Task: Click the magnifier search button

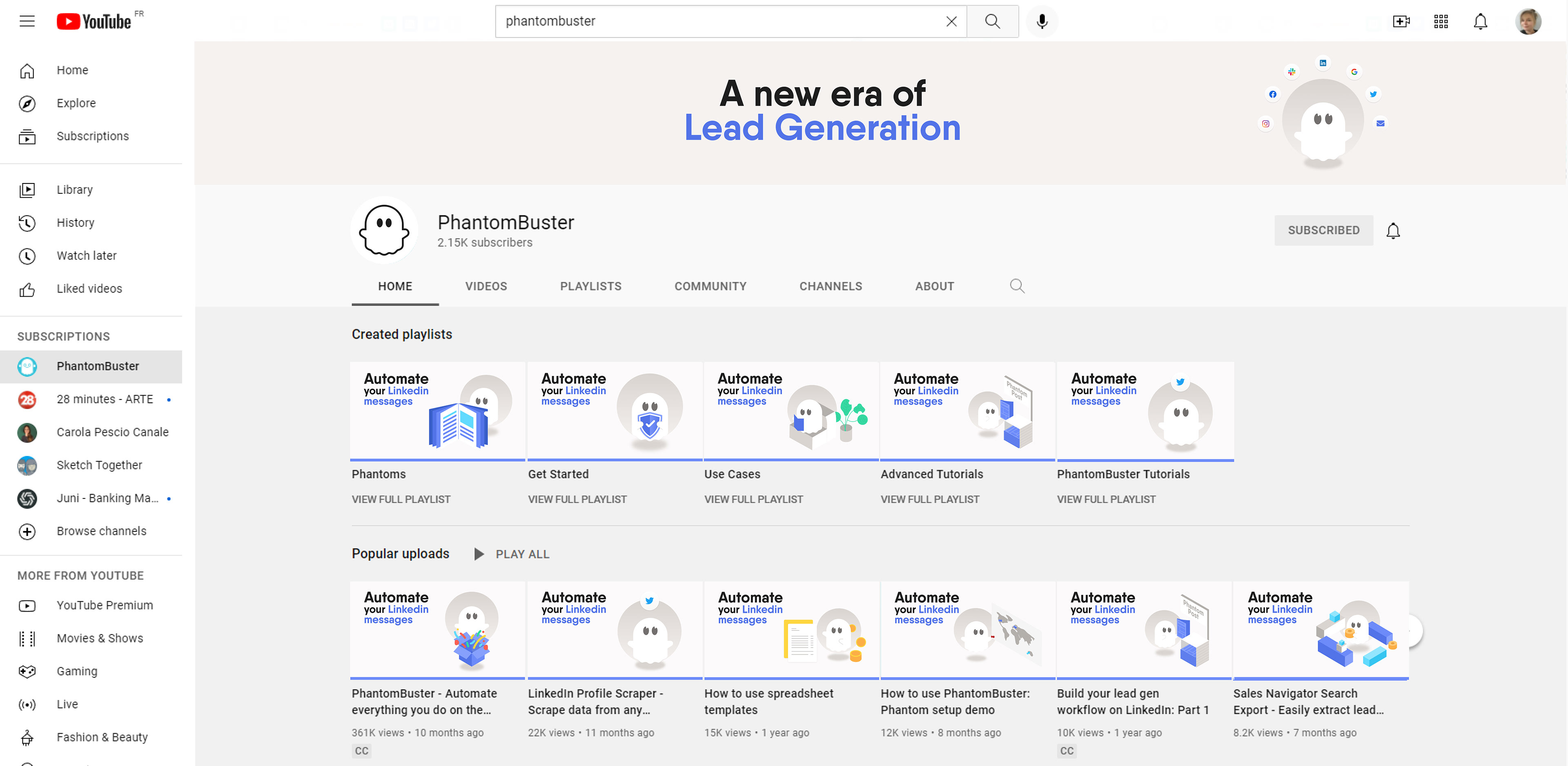Action: (x=992, y=21)
